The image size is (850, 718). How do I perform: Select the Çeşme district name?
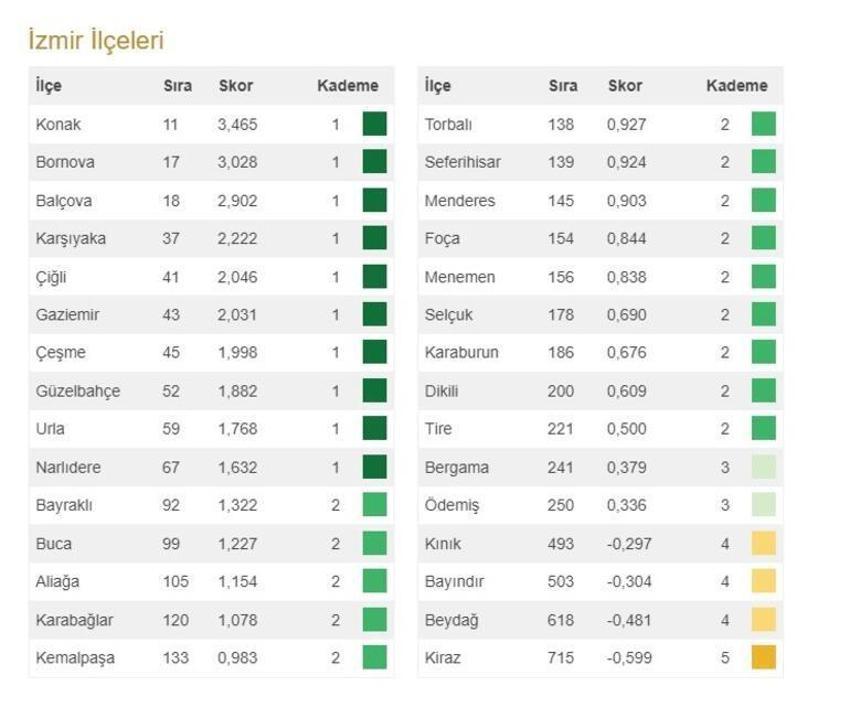pyautogui.click(x=61, y=353)
